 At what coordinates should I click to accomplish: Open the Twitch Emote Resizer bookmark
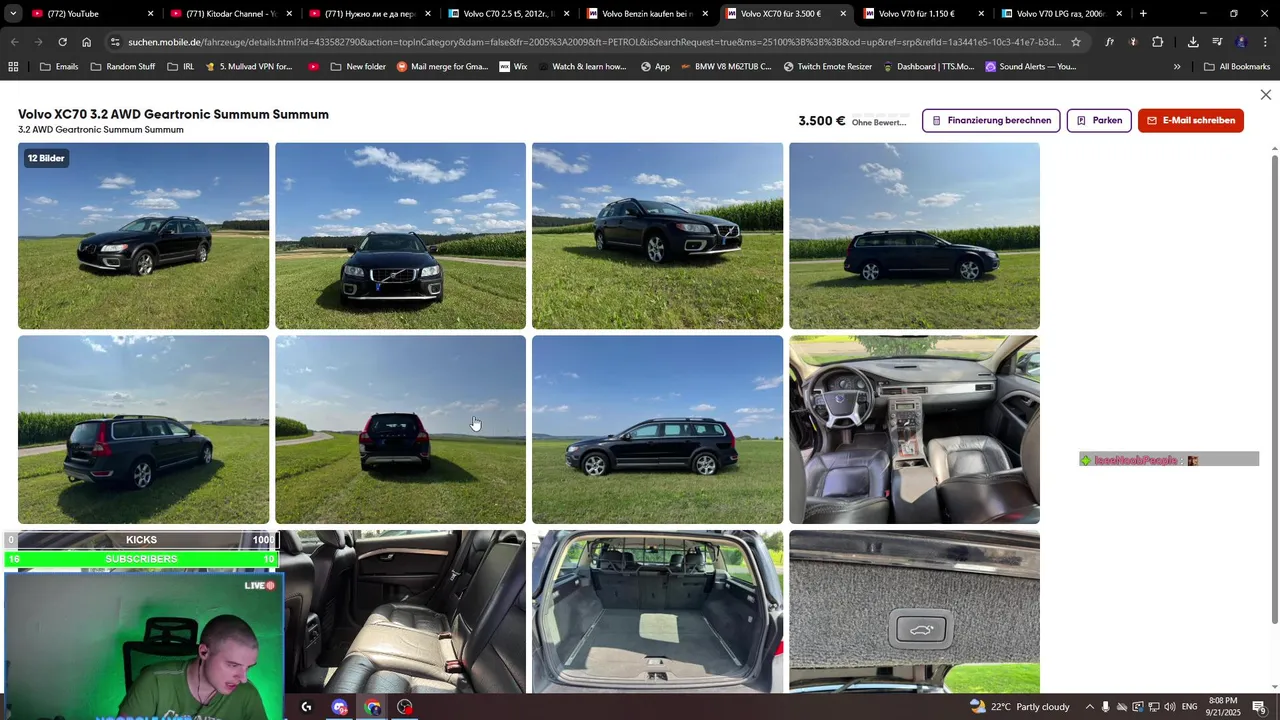point(827,66)
